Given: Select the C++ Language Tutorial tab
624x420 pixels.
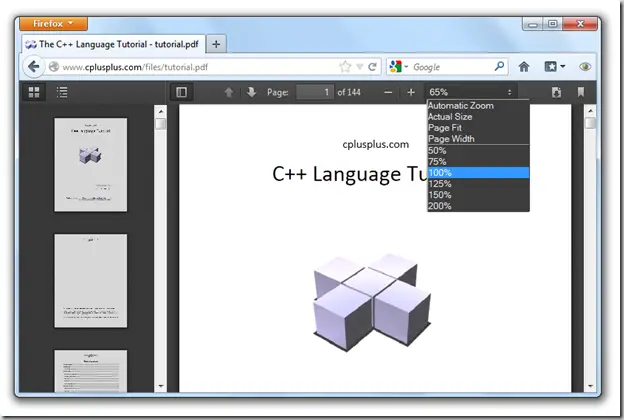Looking at the screenshot, I should click(113, 44).
